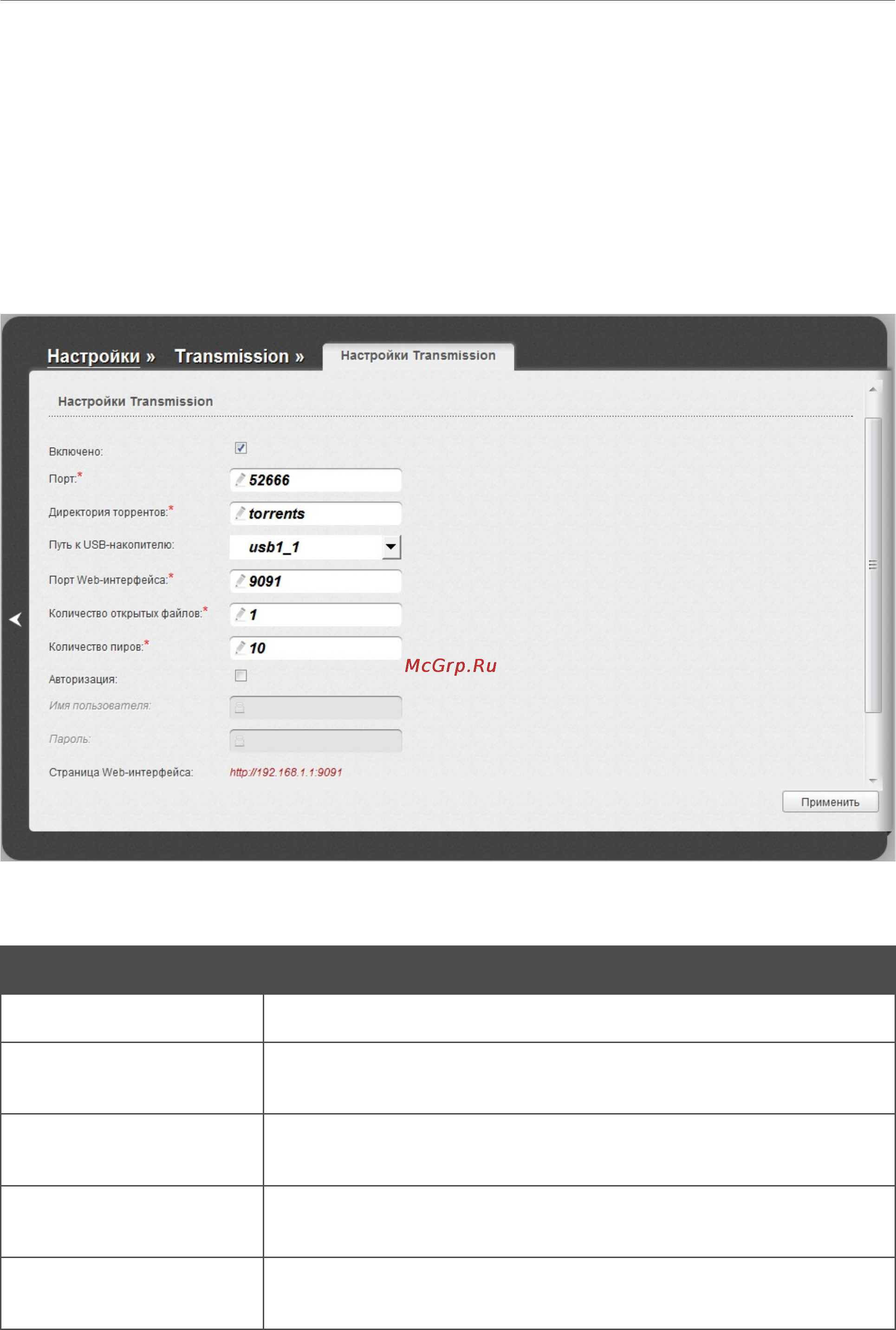Click the left collapse arrow icon

(15, 619)
